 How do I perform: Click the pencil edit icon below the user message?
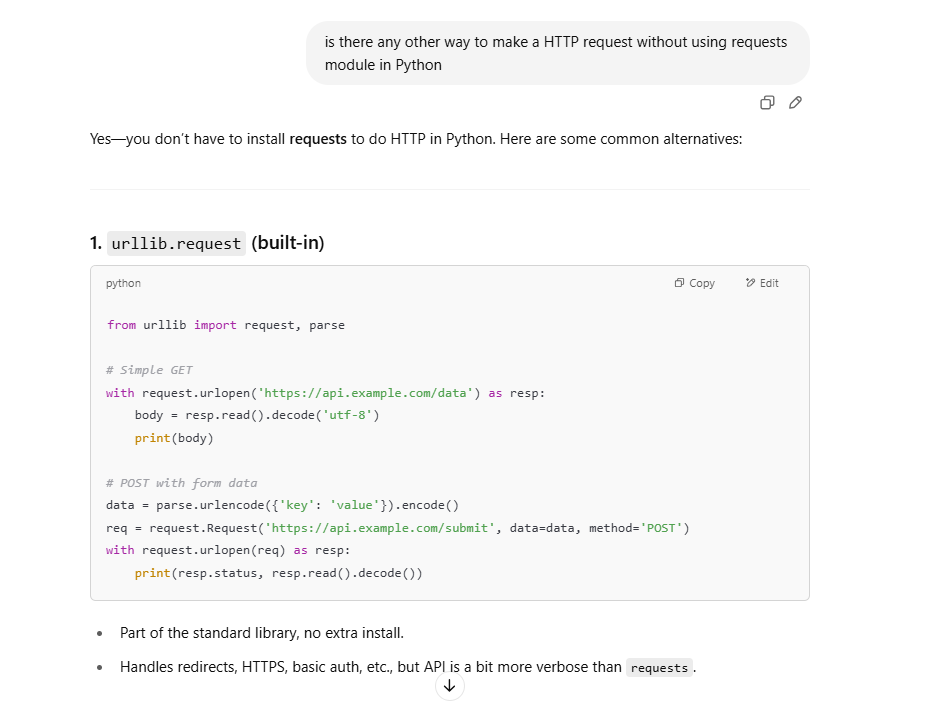click(x=795, y=102)
